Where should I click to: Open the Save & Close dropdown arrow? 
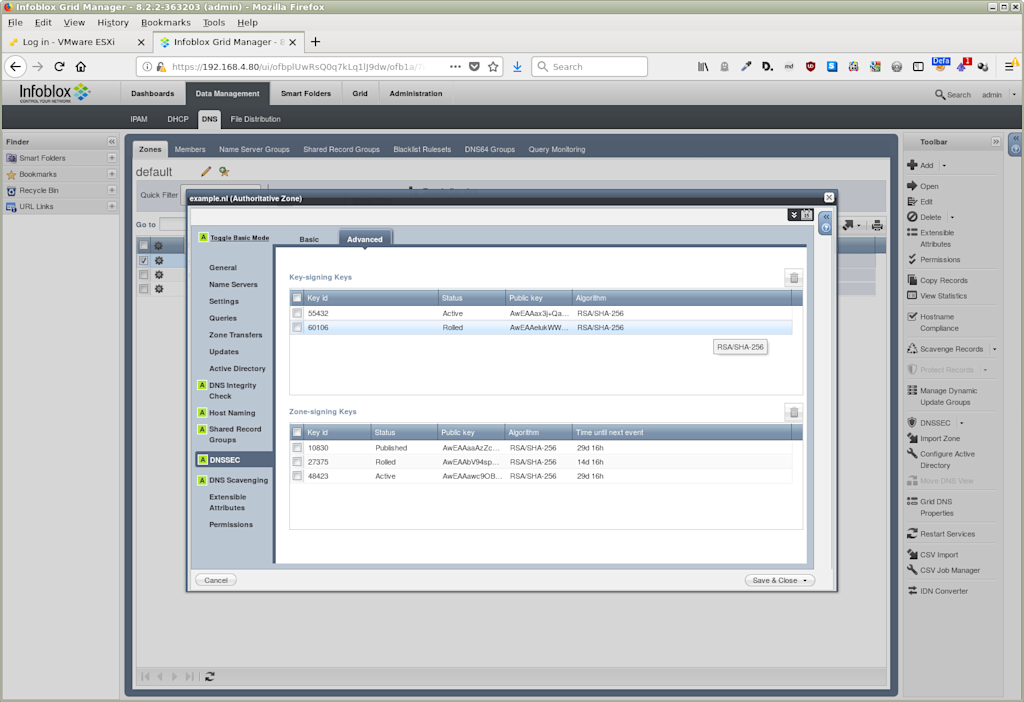pyautogui.click(x=805, y=581)
